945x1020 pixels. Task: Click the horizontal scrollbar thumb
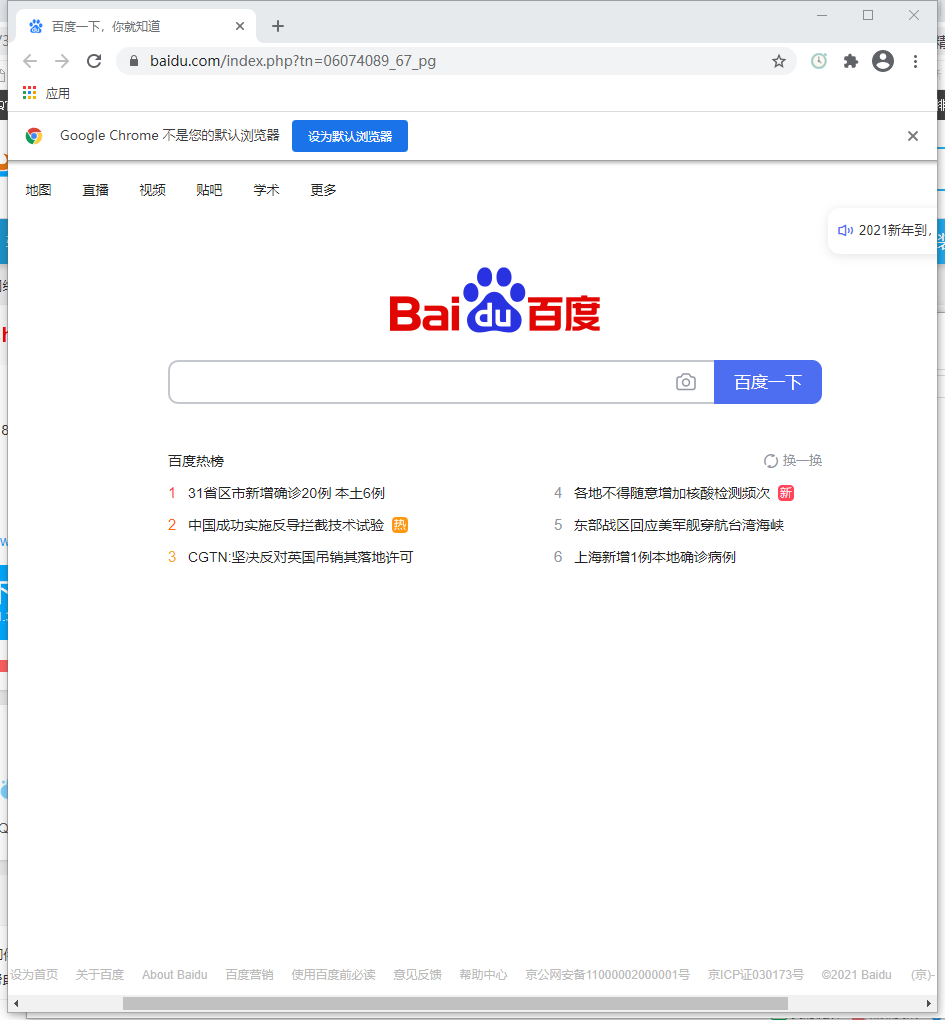(x=455, y=1003)
